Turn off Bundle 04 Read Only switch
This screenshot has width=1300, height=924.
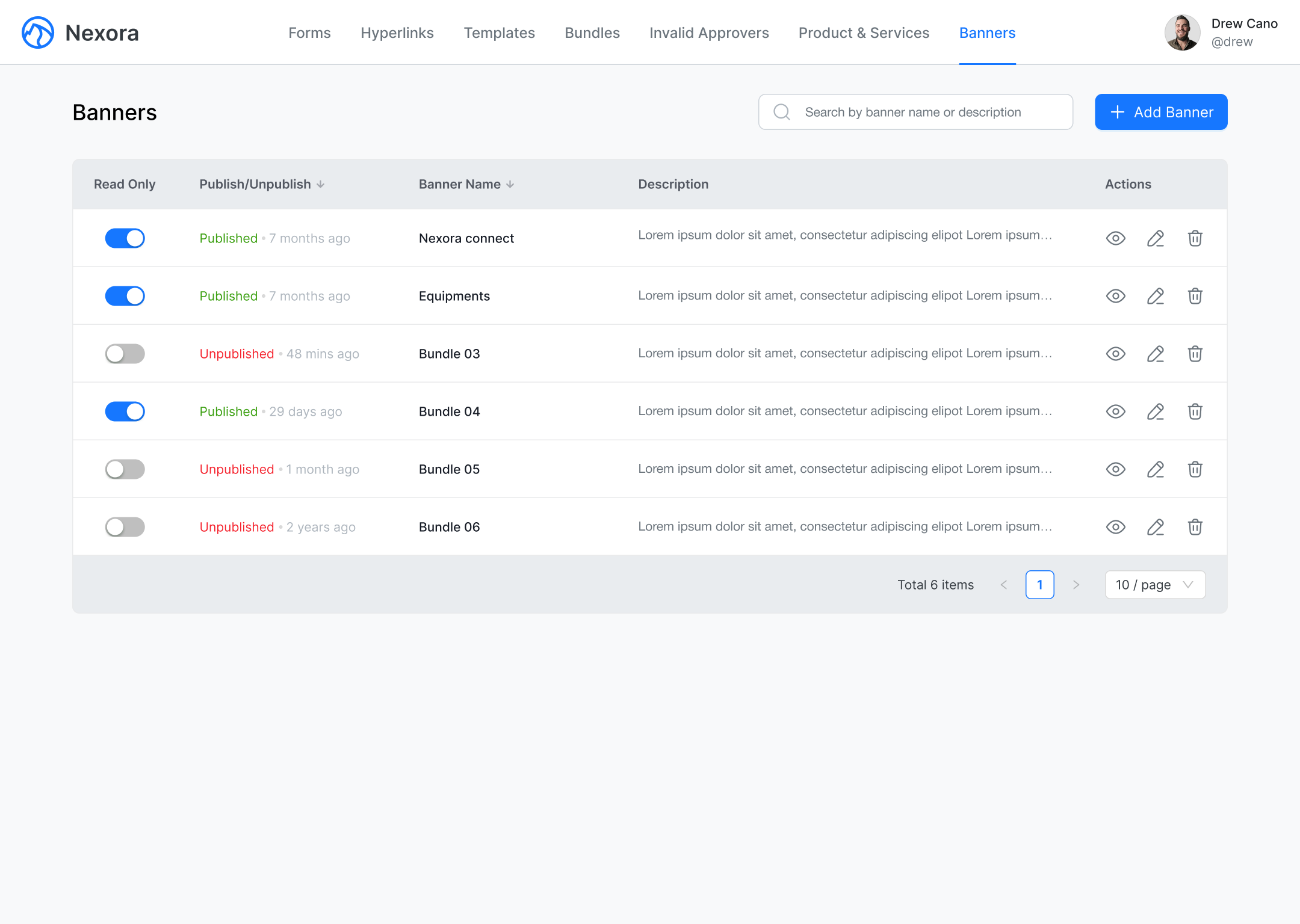(125, 411)
